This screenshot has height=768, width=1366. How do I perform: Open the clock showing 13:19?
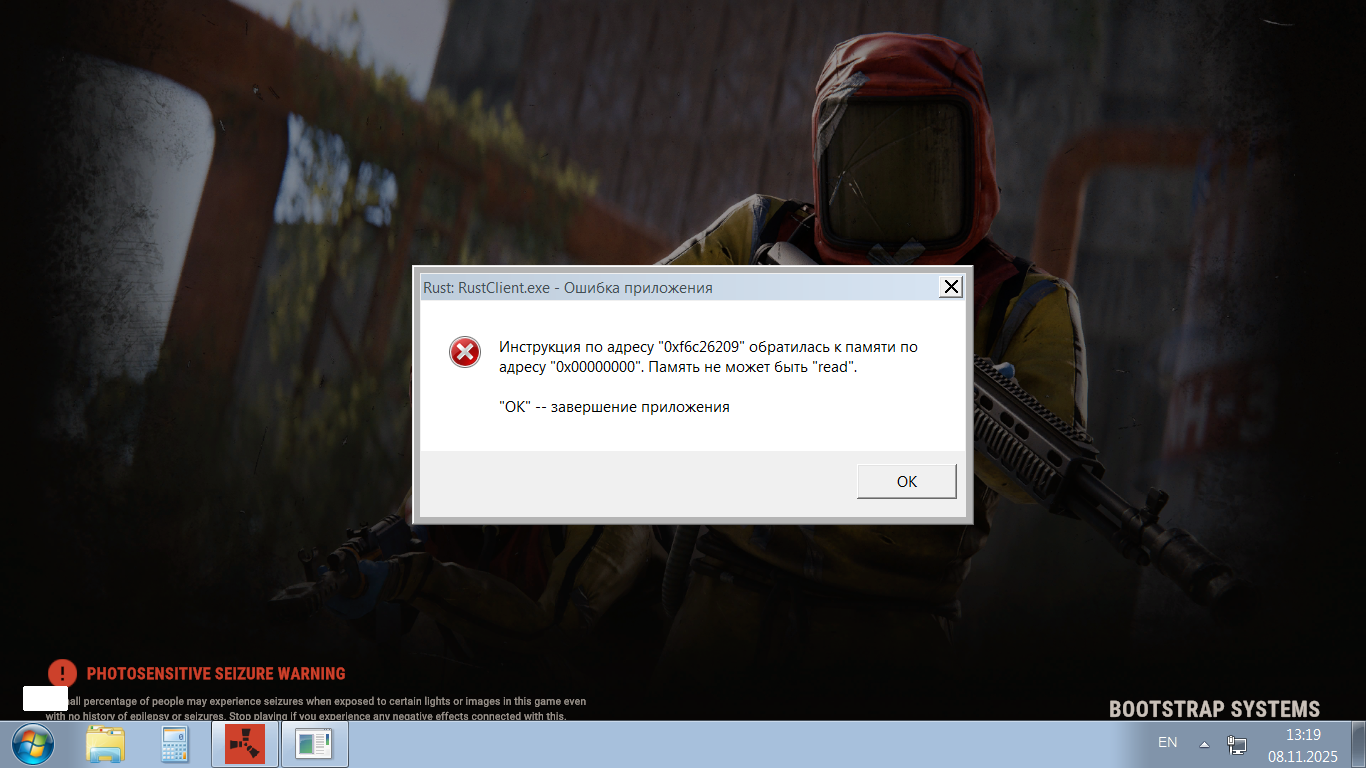(x=1303, y=735)
